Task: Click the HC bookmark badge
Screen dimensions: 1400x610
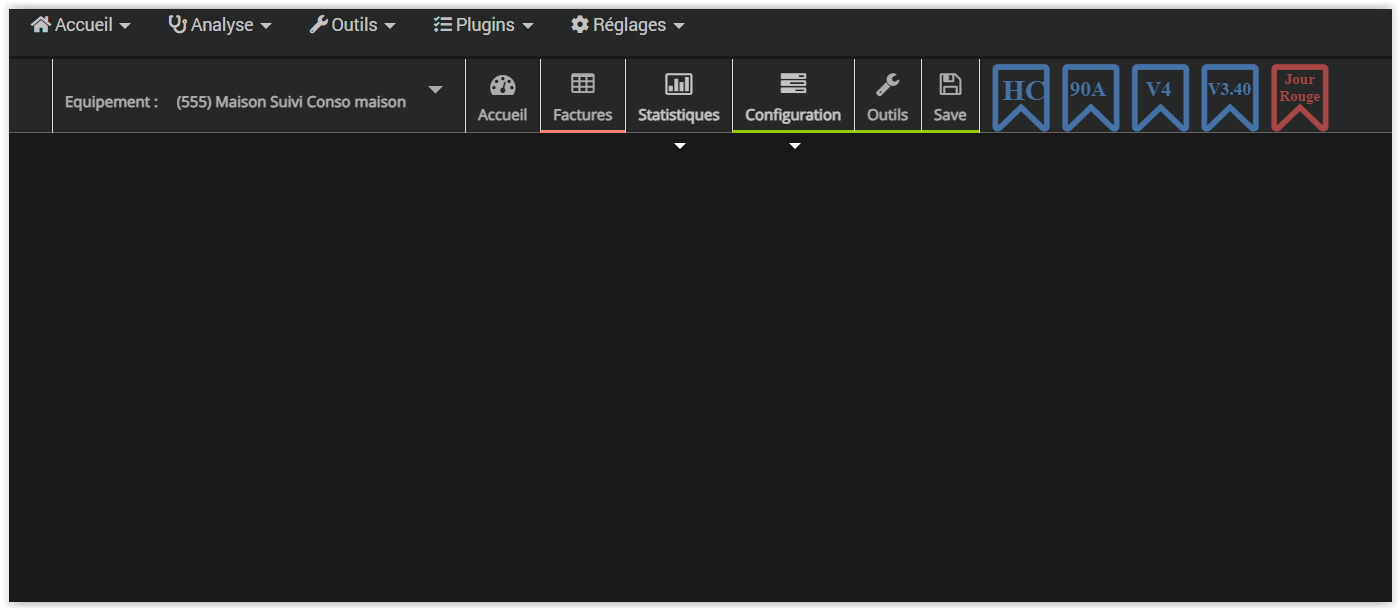Action: coord(1021,96)
